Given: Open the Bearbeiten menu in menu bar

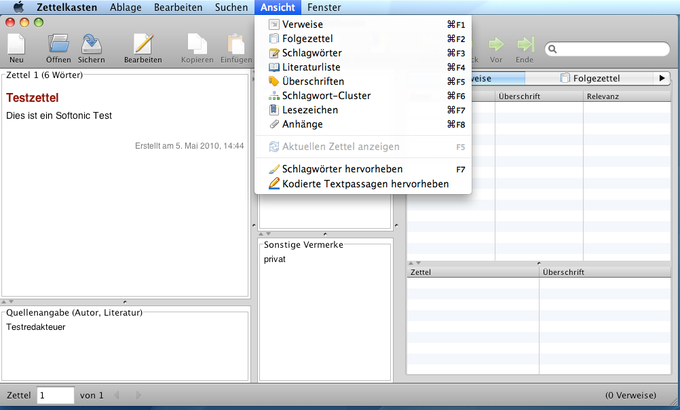Looking at the screenshot, I should click(178, 7).
